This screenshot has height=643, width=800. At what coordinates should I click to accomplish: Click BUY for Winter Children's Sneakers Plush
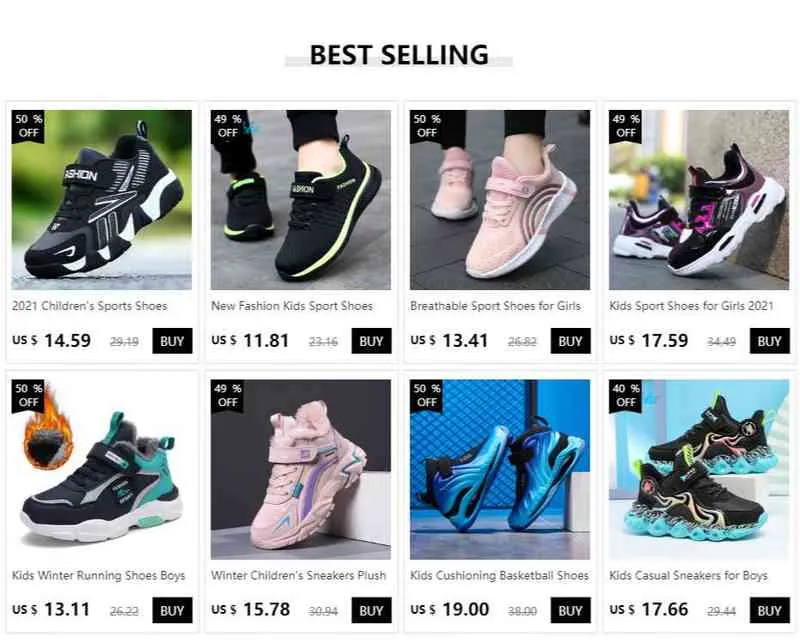tap(371, 610)
